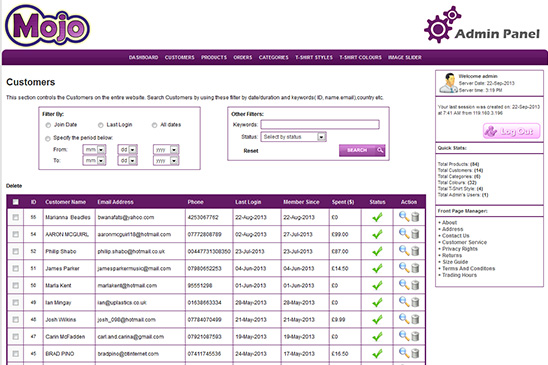Open the Products menu item
The width and height of the screenshot is (548, 365).
[214, 57]
